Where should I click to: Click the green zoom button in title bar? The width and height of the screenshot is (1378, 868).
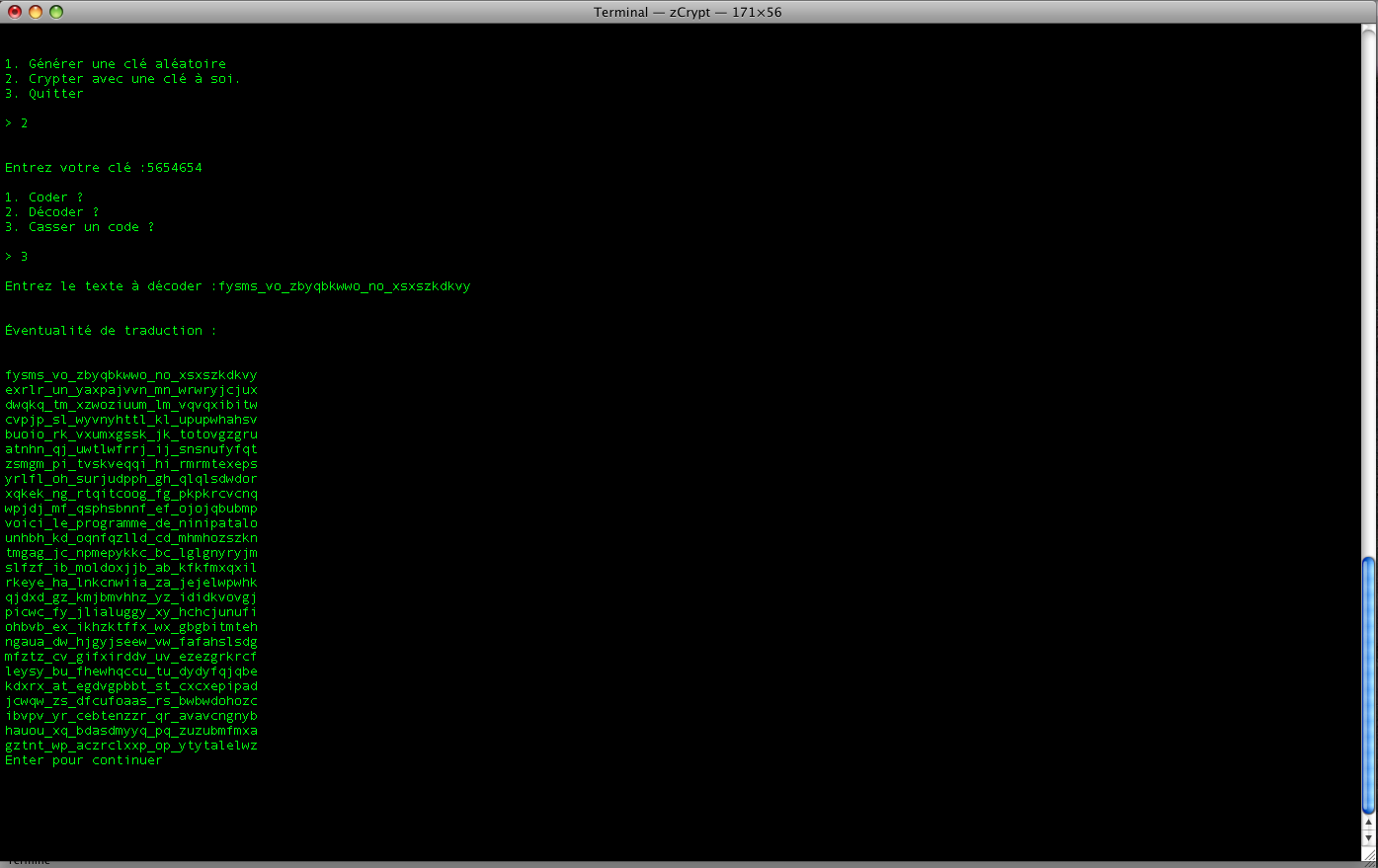click(54, 12)
